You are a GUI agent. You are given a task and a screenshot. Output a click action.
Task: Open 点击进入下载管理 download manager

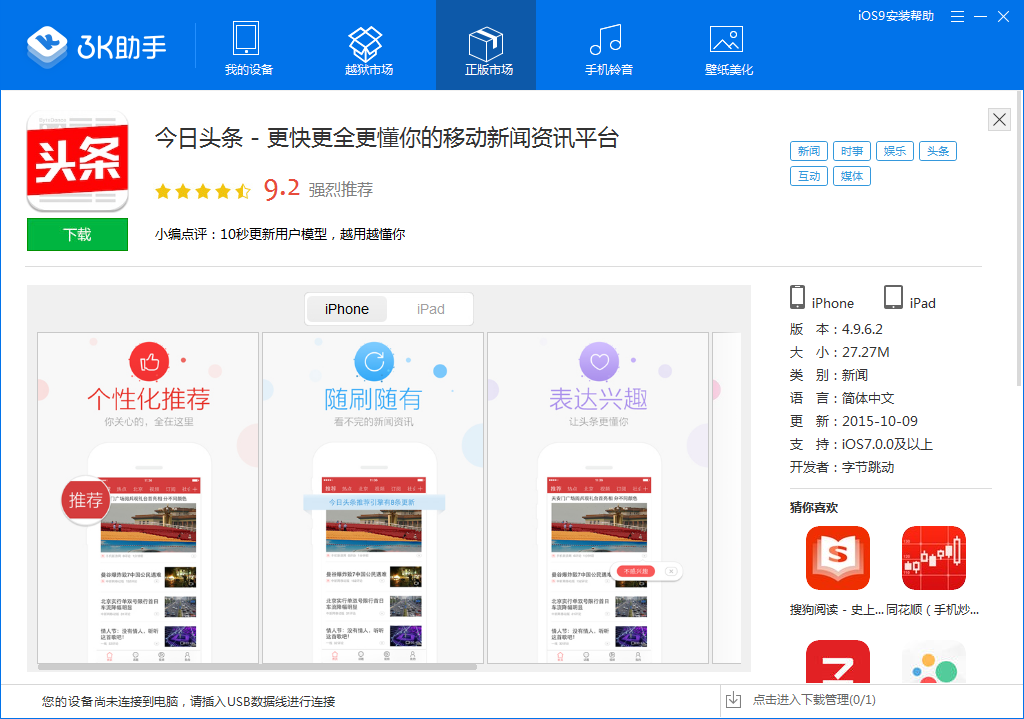tap(814, 700)
